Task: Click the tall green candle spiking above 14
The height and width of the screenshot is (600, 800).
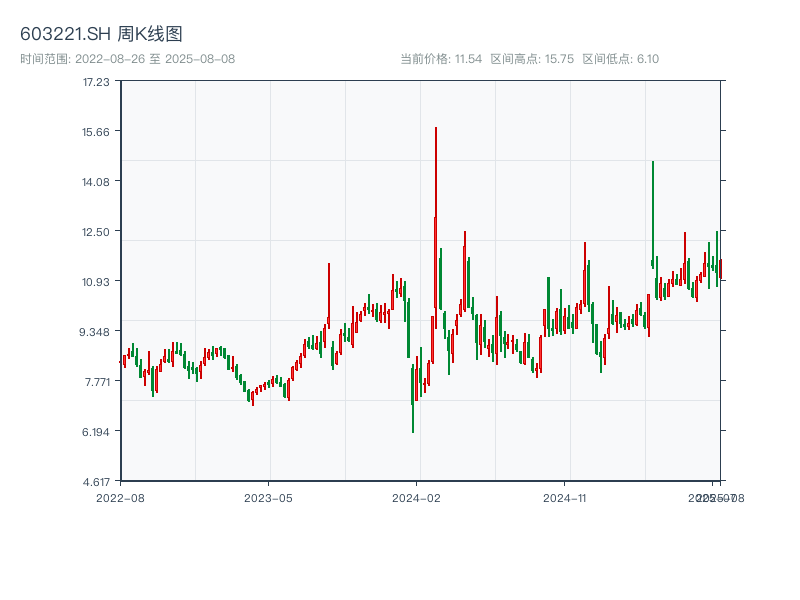Action: (653, 210)
